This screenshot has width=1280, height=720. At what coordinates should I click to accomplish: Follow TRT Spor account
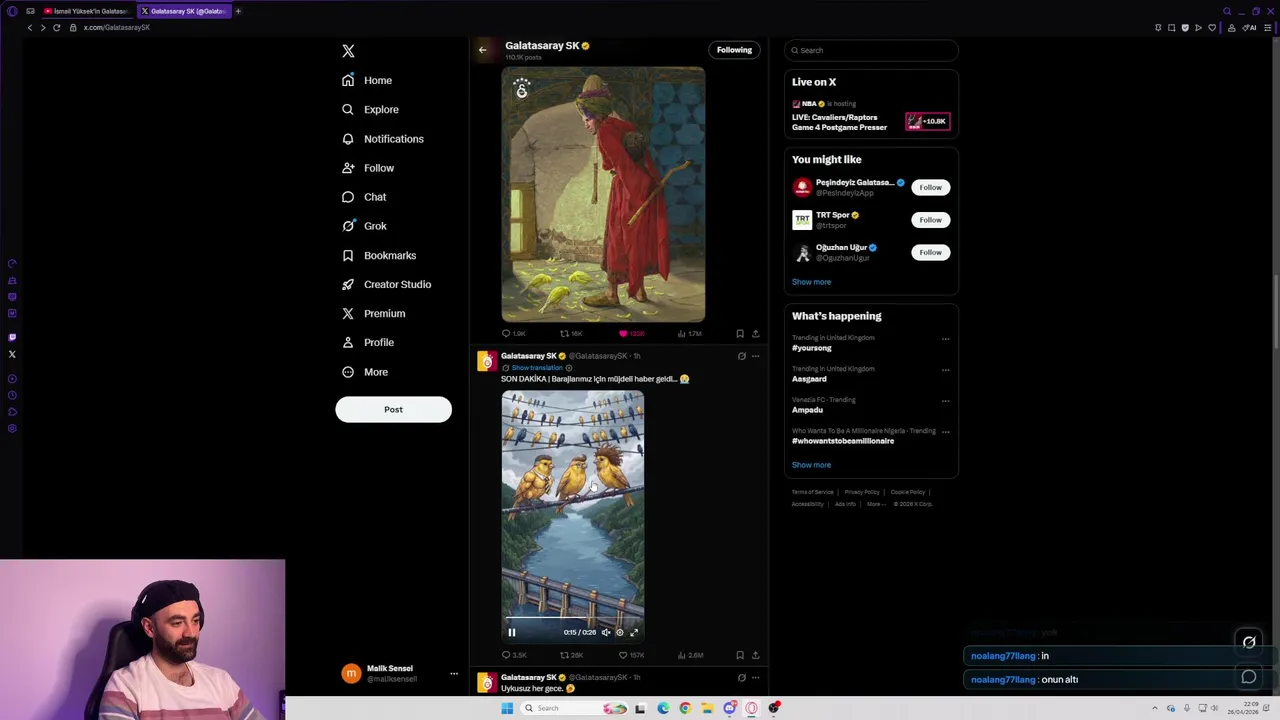point(930,220)
